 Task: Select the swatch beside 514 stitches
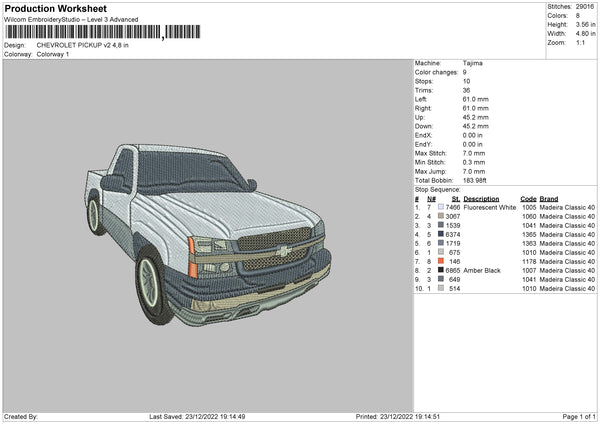[x=441, y=288]
